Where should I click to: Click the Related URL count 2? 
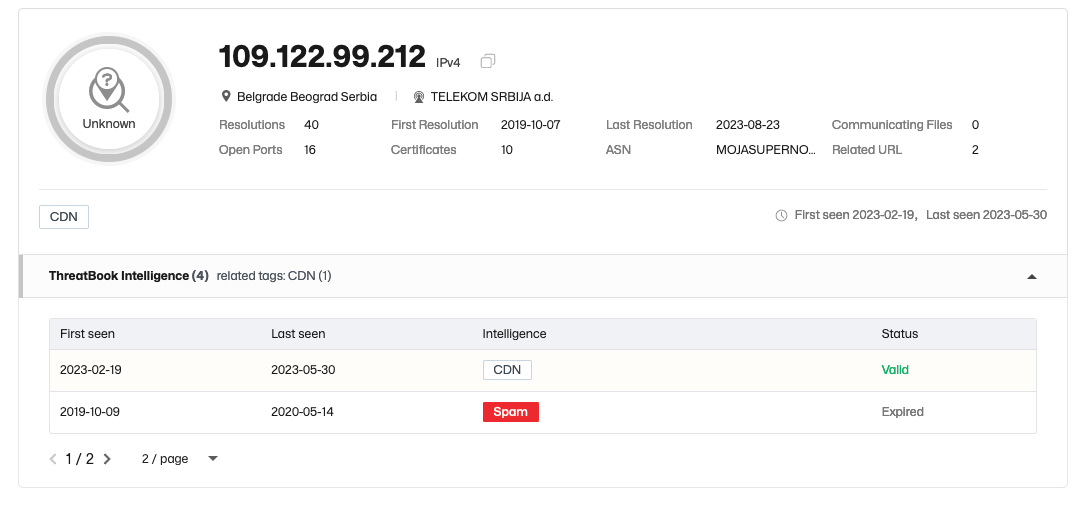coord(974,150)
